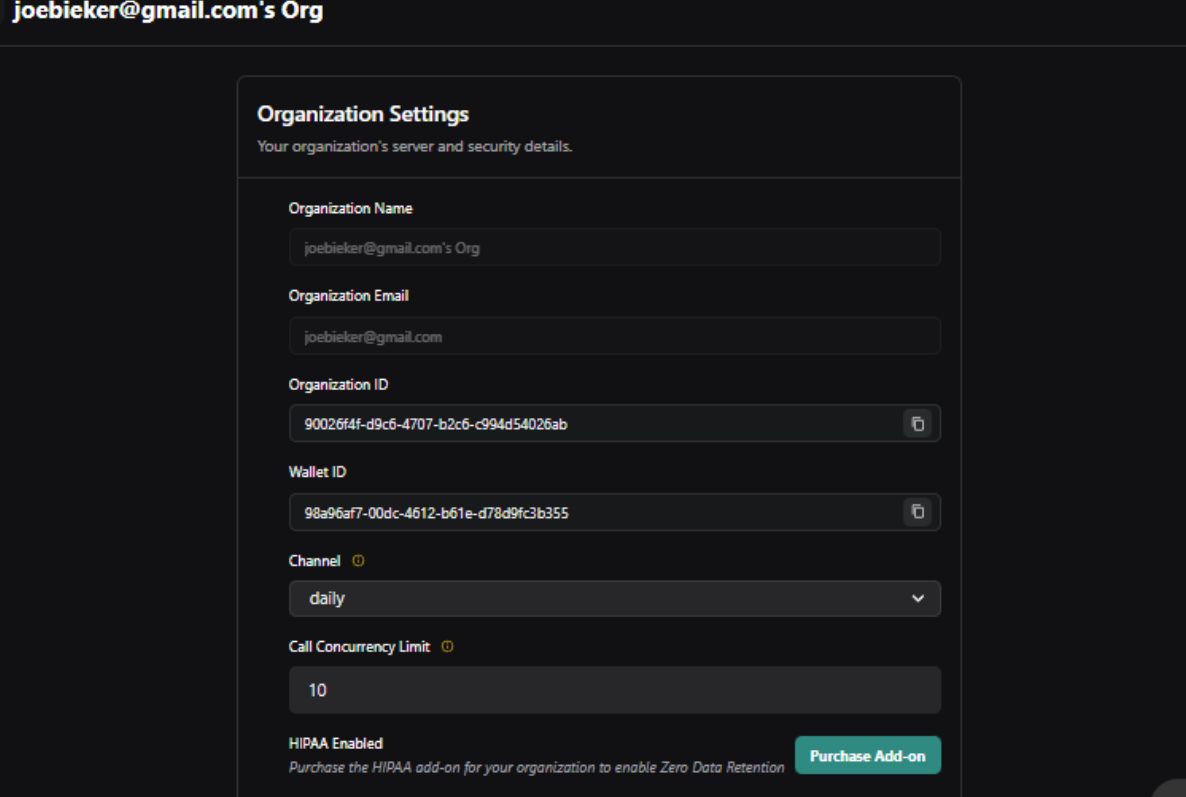Click the HIPAA Enabled label
The width and height of the screenshot is (1186, 797).
pos(336,743)
